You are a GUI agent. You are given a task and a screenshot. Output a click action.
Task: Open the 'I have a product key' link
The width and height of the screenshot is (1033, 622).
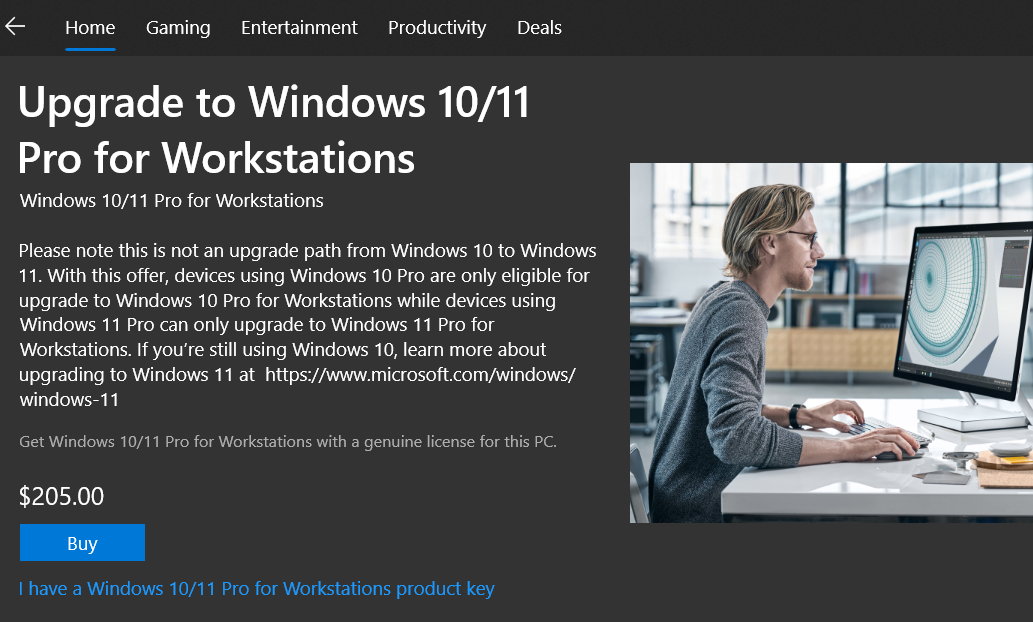pyautogui.click(x=257, y=589)
